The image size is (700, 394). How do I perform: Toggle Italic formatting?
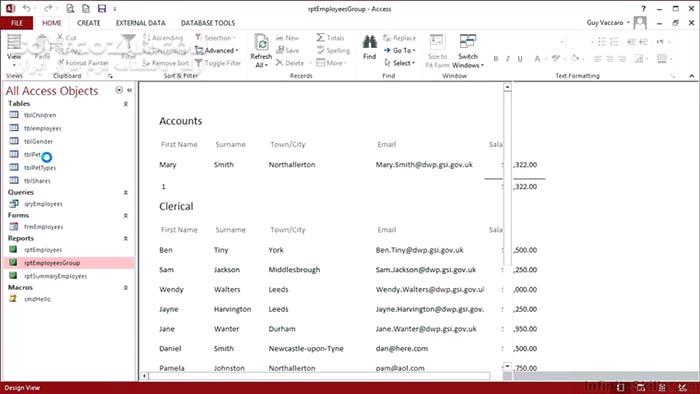tap(508, 58)
